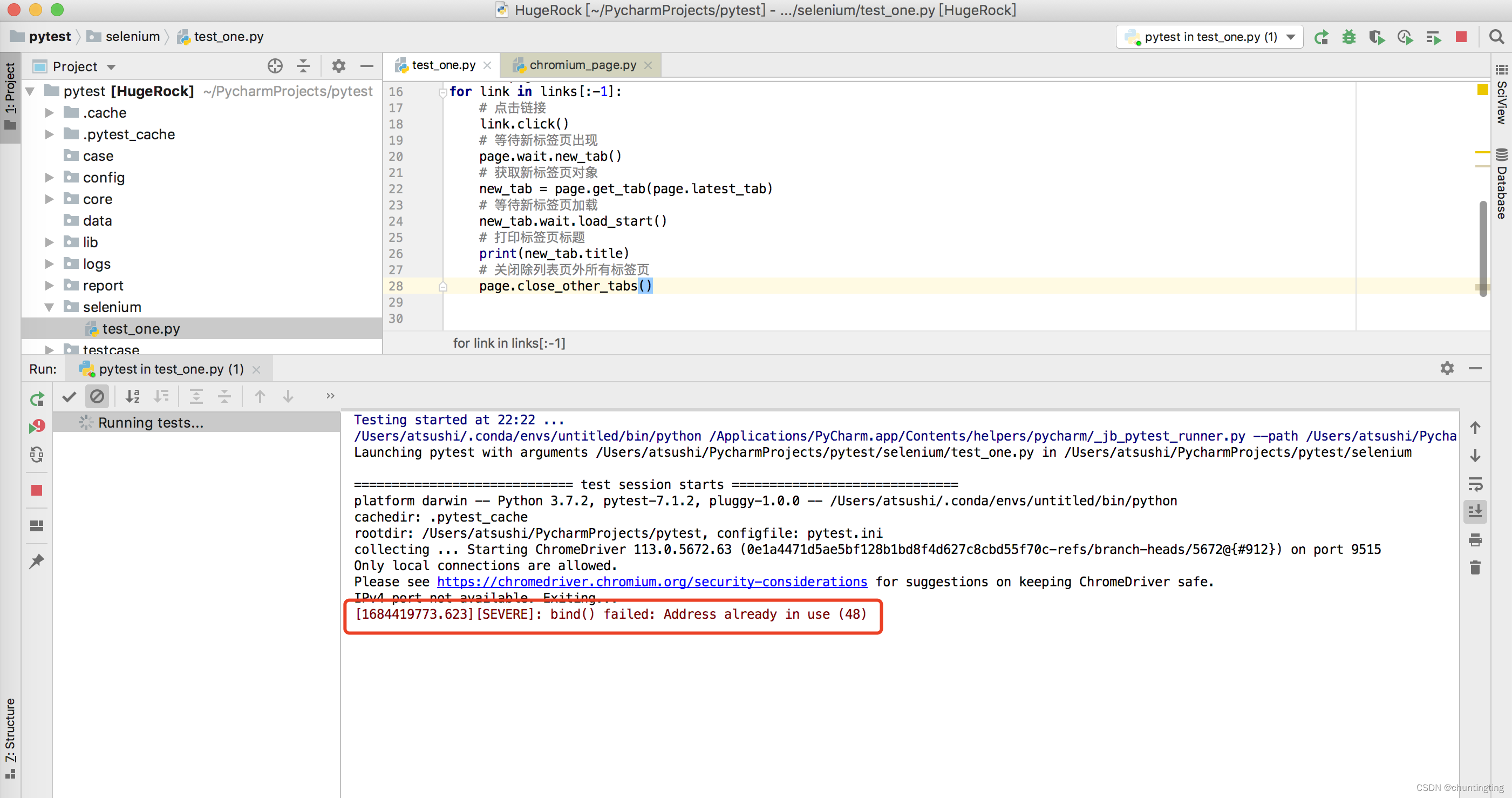Collapse all test results
This screenshot has height=798, width=1512.
(224, 396)
